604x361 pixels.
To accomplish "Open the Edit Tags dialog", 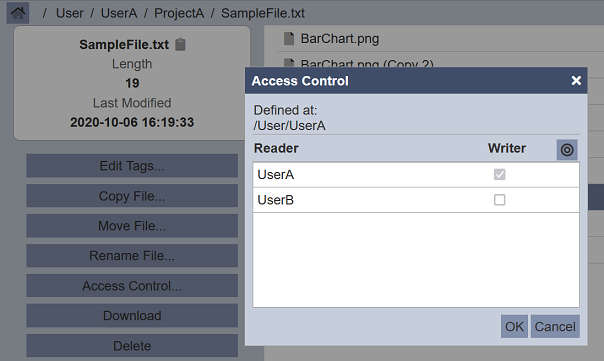I will pyautogui.click(x=132, y=166).
